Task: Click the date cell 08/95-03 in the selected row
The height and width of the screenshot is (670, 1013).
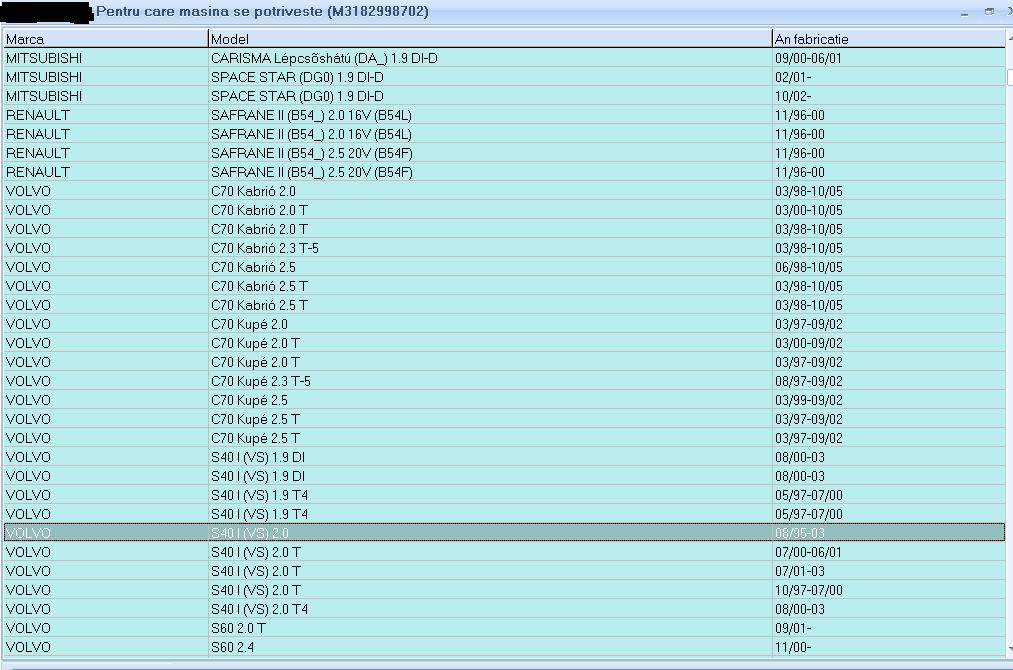Action: click(889, 533)
